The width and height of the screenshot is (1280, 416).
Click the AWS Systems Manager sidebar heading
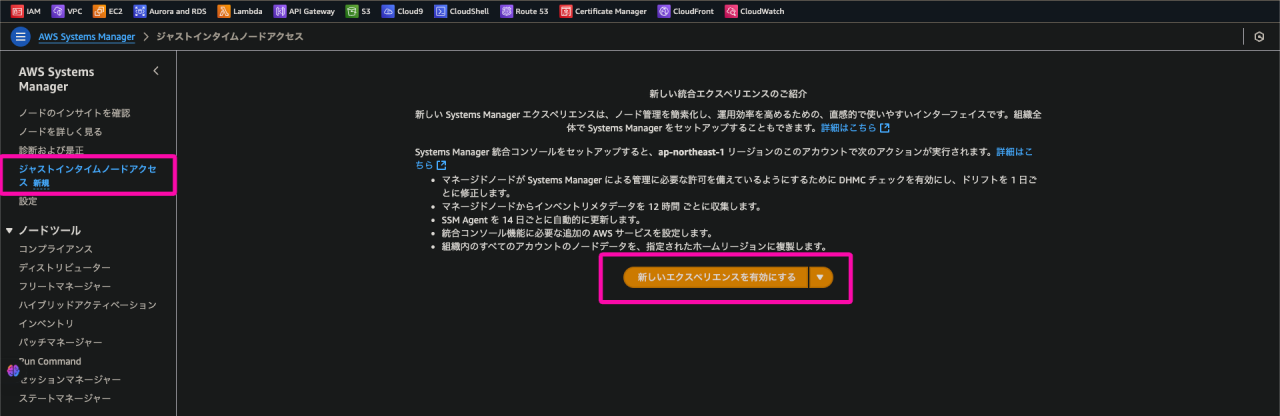(56, 79)
